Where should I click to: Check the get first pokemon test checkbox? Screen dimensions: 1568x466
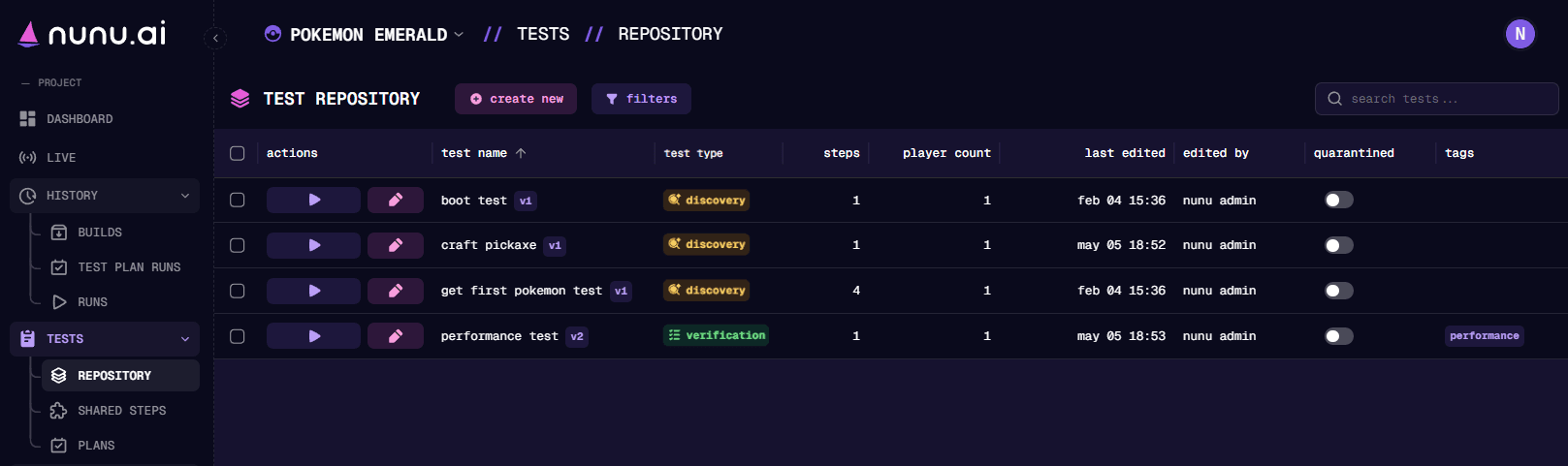pyautogui.click(x=238, y=291)
